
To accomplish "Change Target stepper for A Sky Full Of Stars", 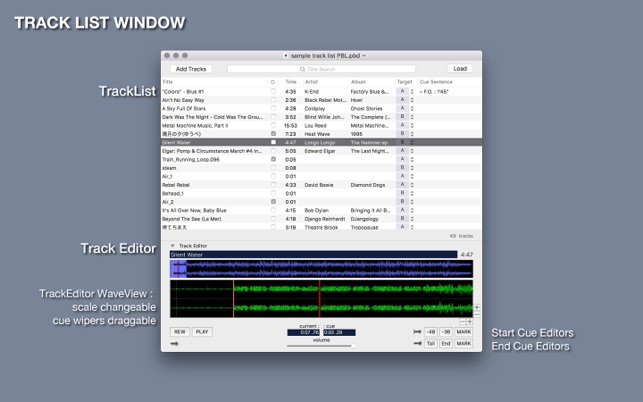I will (412, 108).
